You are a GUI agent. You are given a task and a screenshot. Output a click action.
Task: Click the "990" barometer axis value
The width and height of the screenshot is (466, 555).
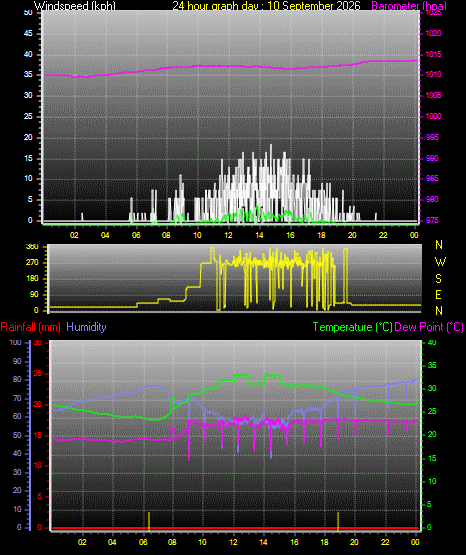pyautogui.click(x=432, y=158)
